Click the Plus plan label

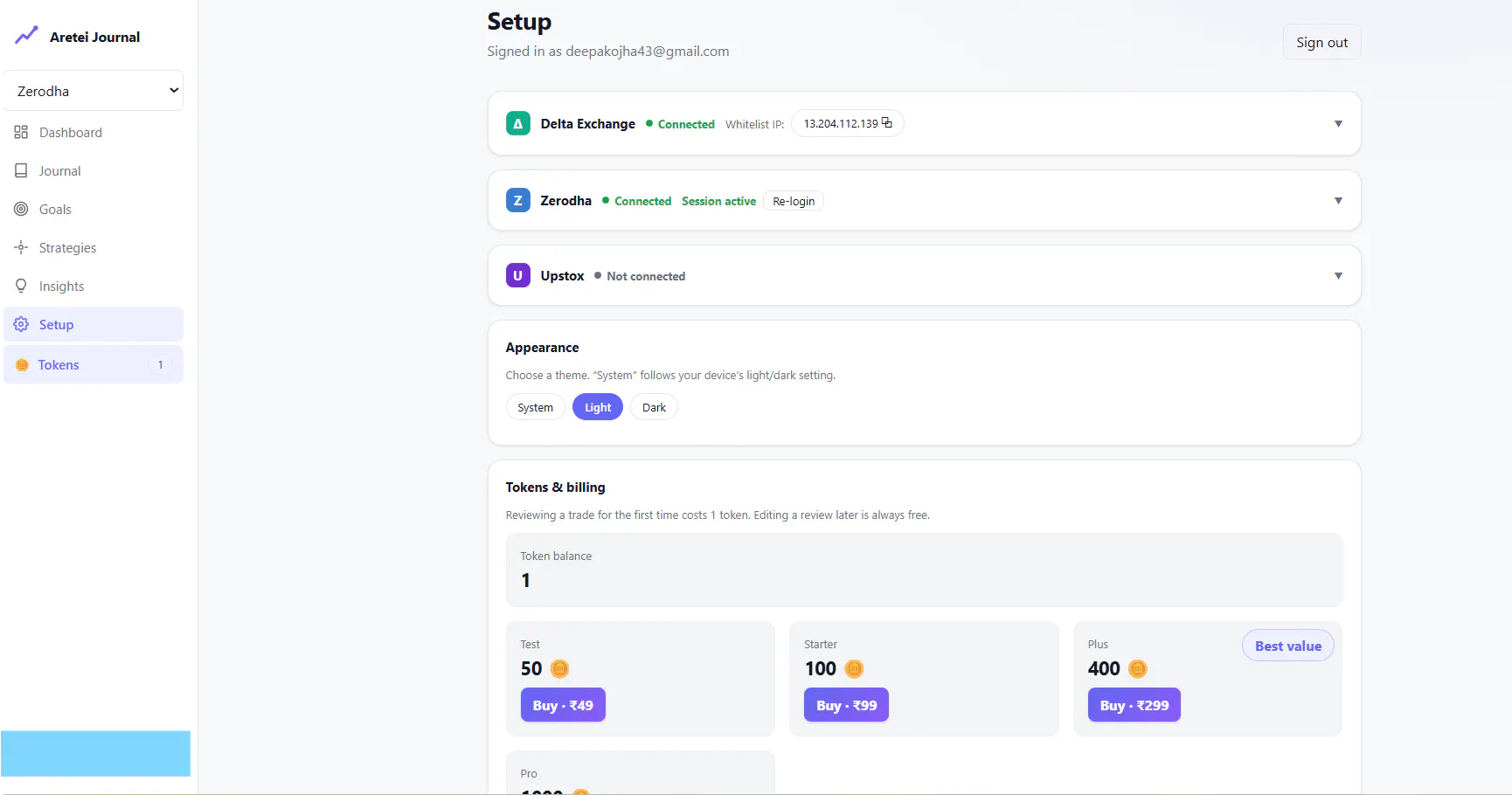1098,645
